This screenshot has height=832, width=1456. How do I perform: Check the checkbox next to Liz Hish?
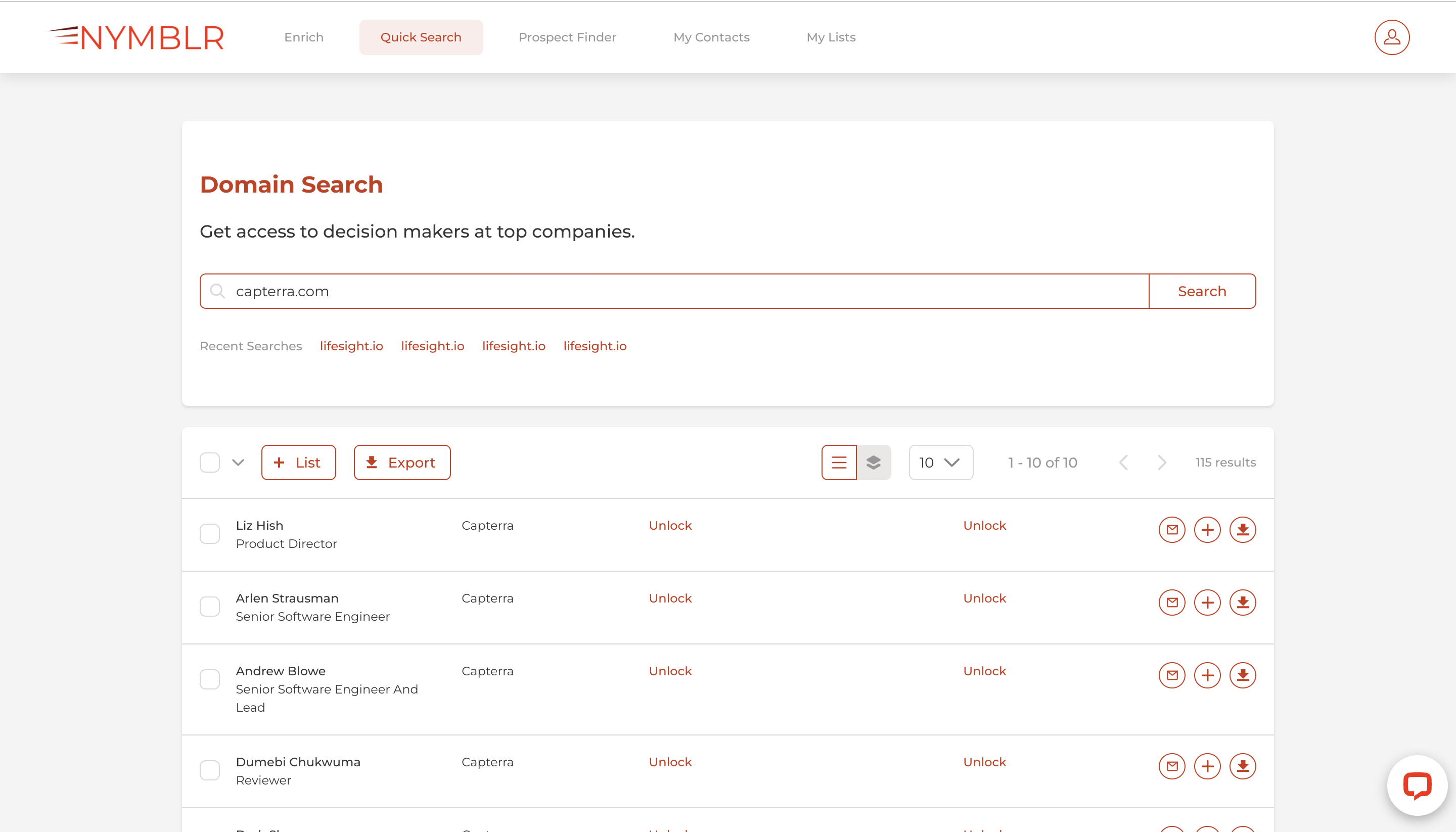(210, 534)
